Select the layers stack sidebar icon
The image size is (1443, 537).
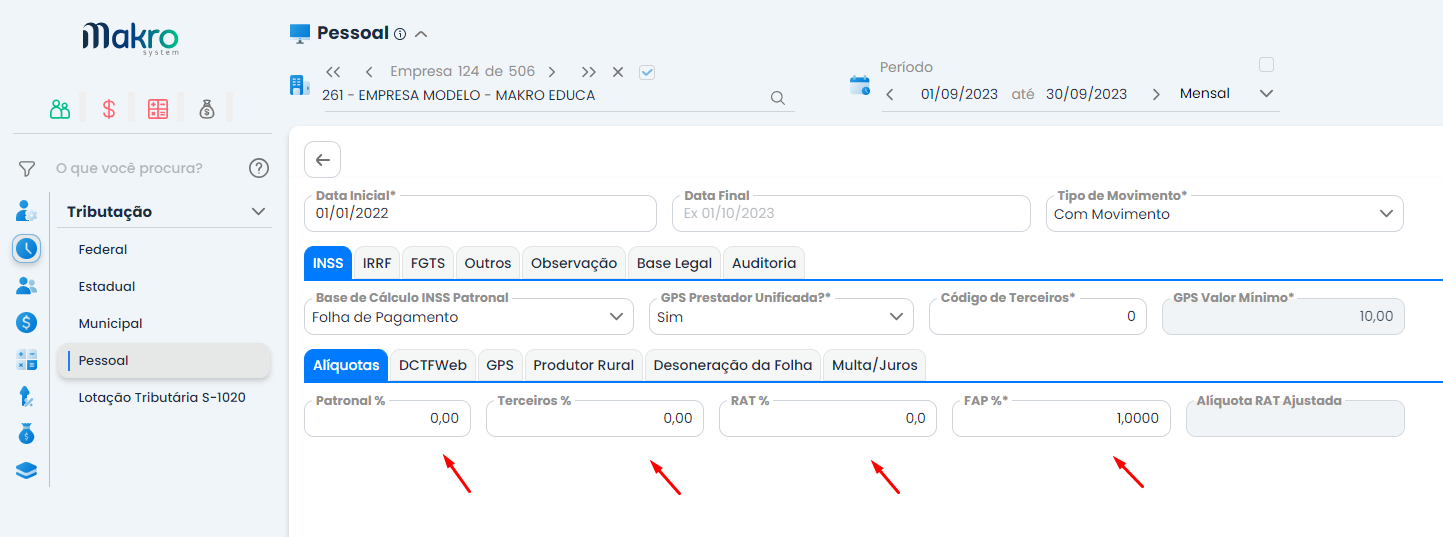27,471
